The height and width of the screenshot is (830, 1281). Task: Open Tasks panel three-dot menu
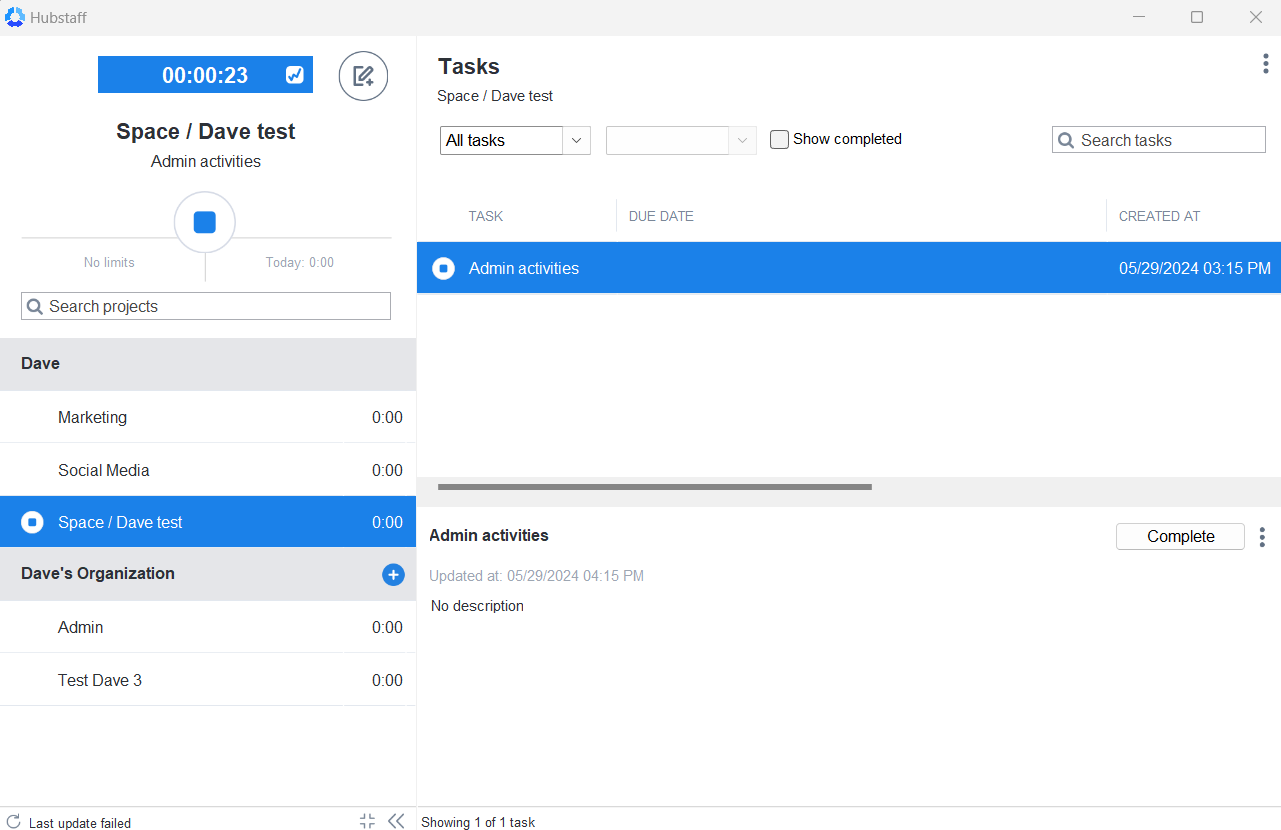1266,65
